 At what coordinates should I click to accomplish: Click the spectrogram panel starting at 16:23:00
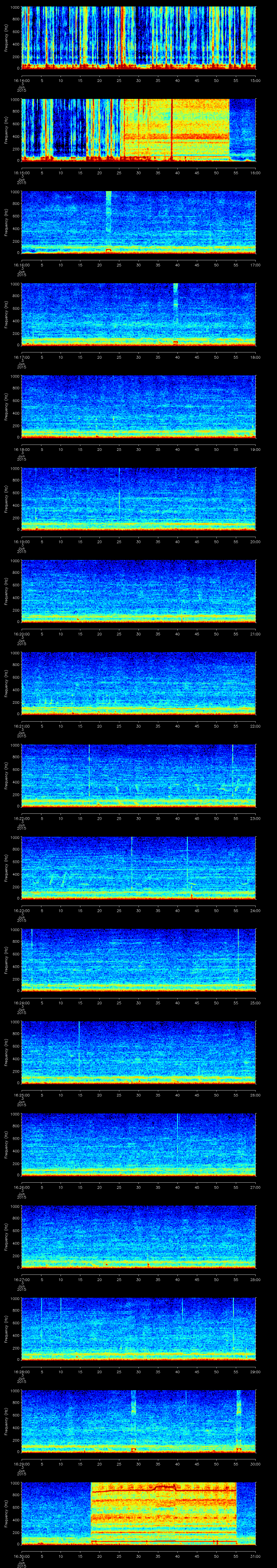click(x=139, y=868)
